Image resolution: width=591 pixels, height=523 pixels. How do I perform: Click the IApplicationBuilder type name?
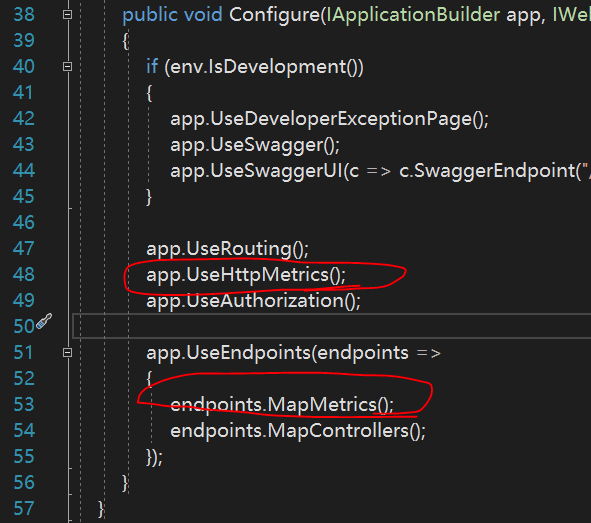coord(413,15)
